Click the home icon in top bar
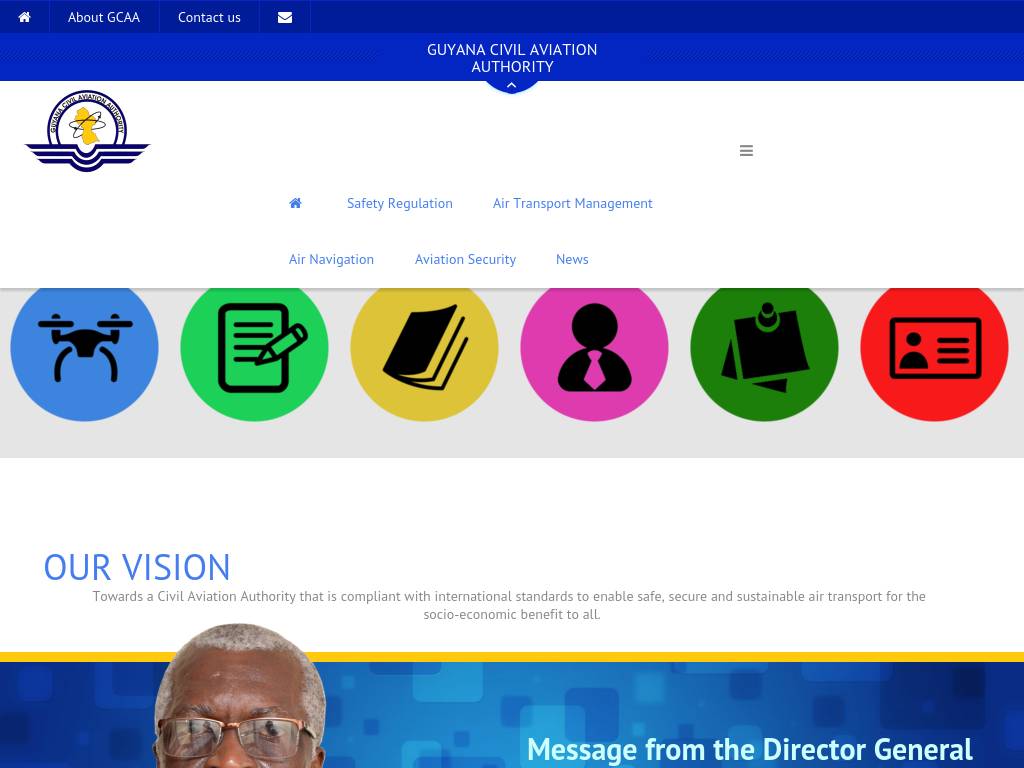Image resolution: width=1024 pixels, height=768 pixels. pyautogui.click(x=24, y=17)
